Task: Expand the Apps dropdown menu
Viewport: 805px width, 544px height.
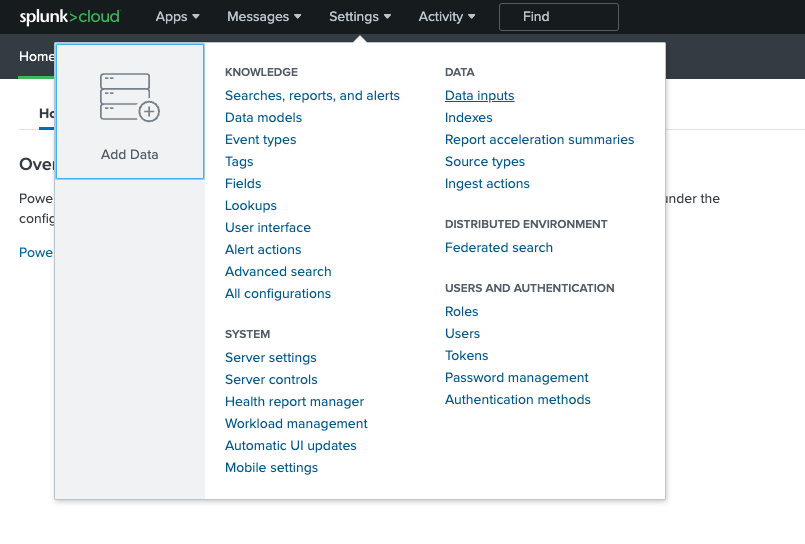Action: click(x=177, y=17)
